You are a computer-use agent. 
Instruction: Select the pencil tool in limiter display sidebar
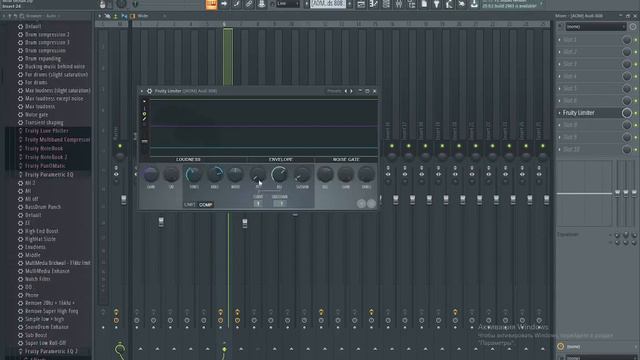click(x=144, y=119)
